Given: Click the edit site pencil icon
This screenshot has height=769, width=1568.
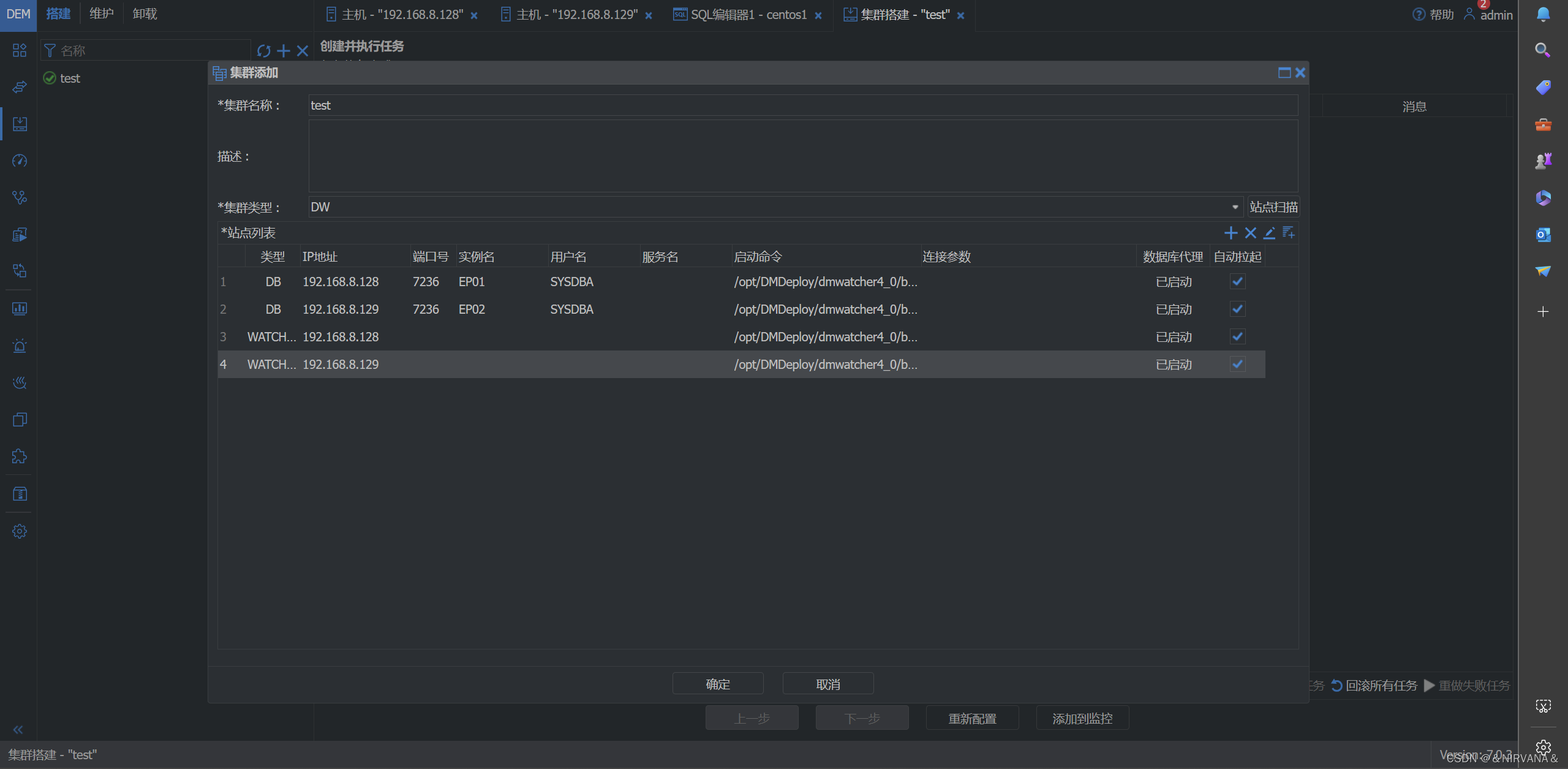Looking at the screenshot, I should pos(1269,233).
